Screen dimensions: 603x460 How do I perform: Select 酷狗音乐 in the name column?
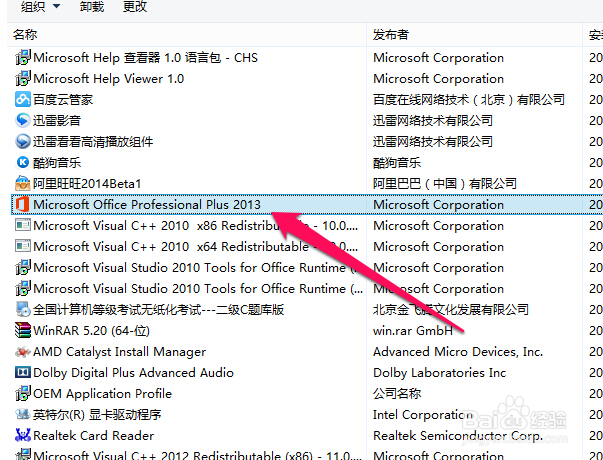57,163
